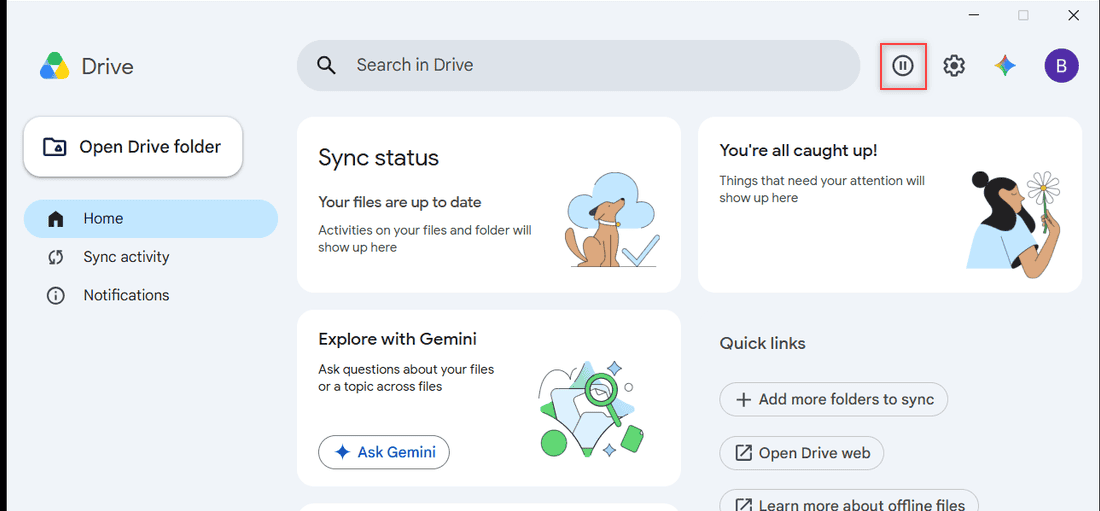Focus the Search in Drive field

[x=578, y=65]
